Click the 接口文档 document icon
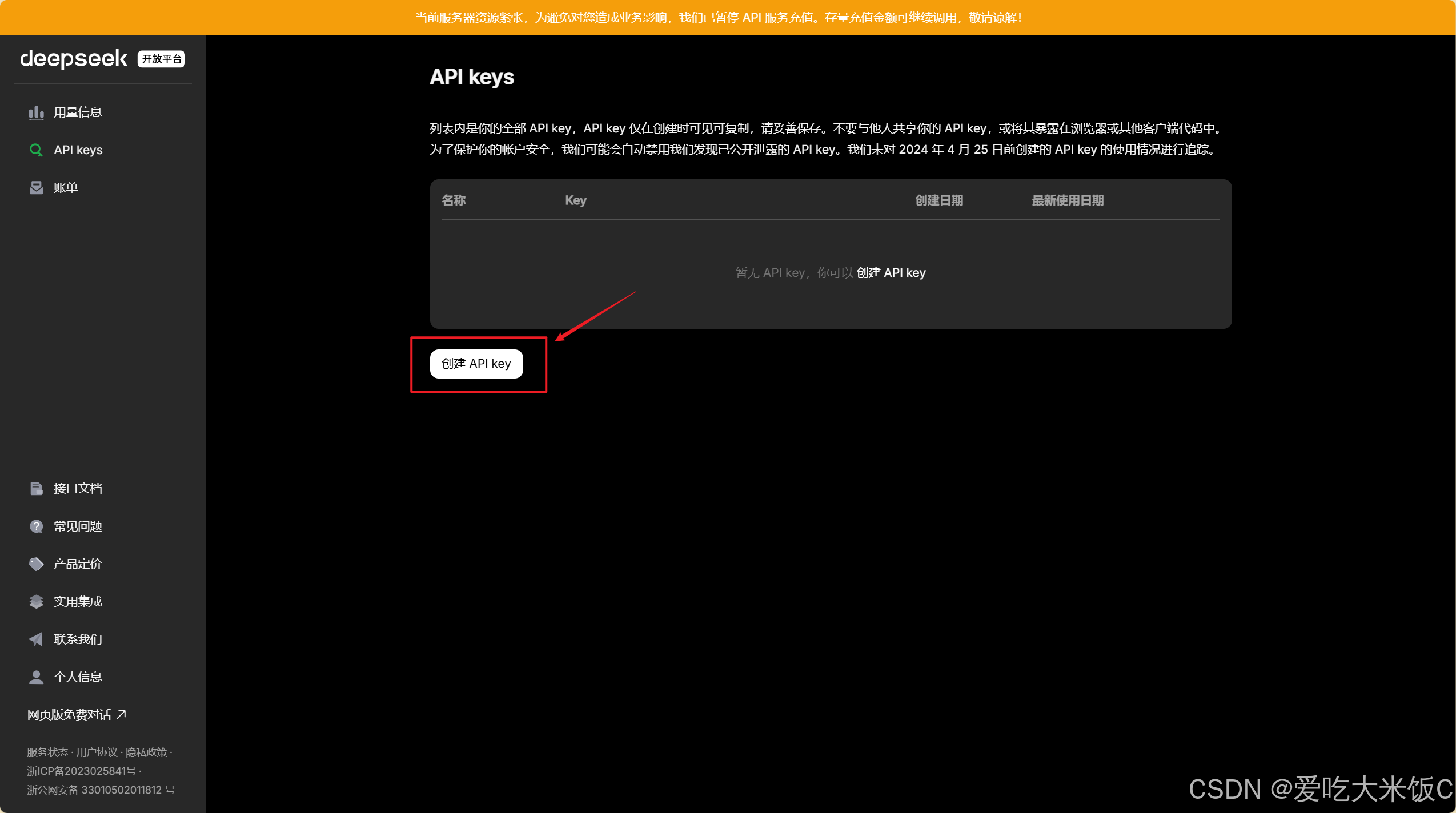 pyautogui.click(x=36, y=489)
